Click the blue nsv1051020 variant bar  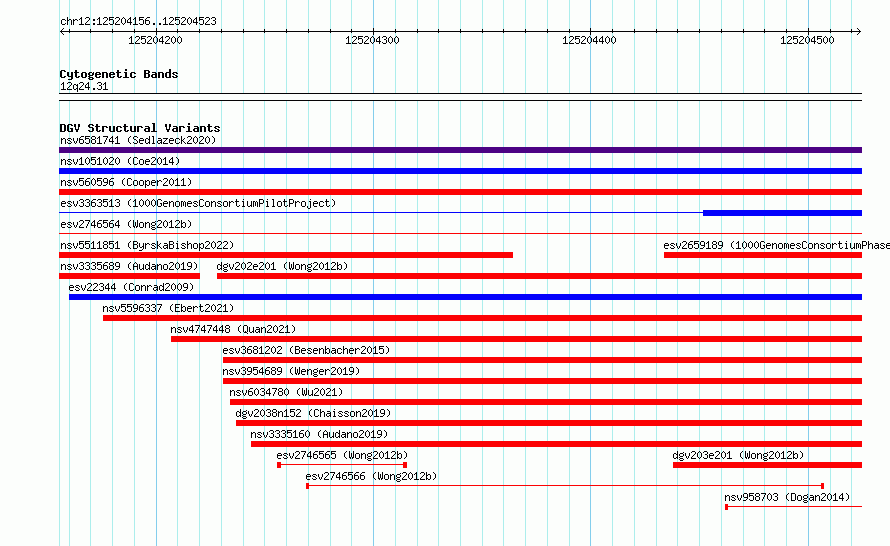[x=460, y=171]
